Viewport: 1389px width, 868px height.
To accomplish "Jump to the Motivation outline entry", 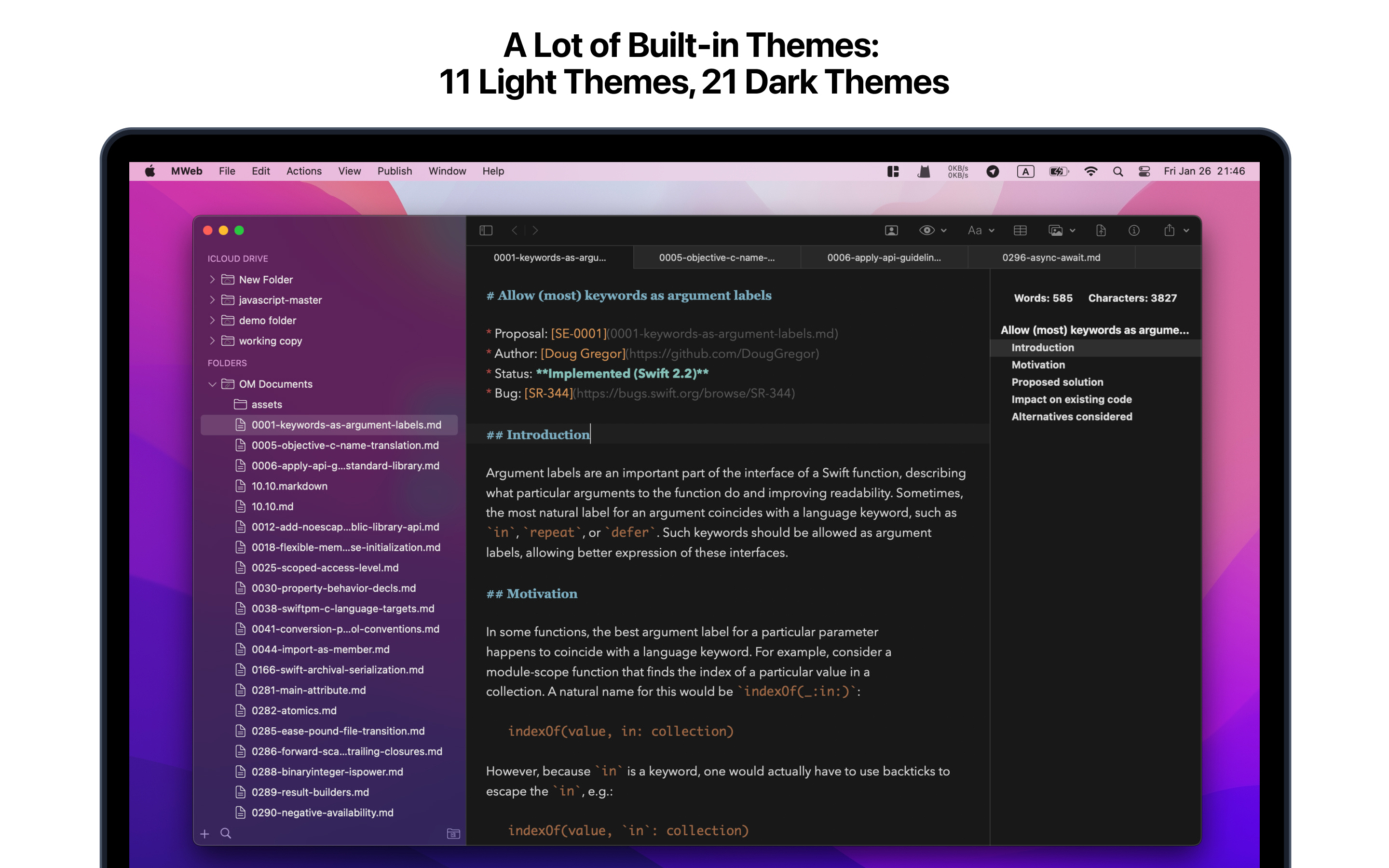I will coord(1038,365).
